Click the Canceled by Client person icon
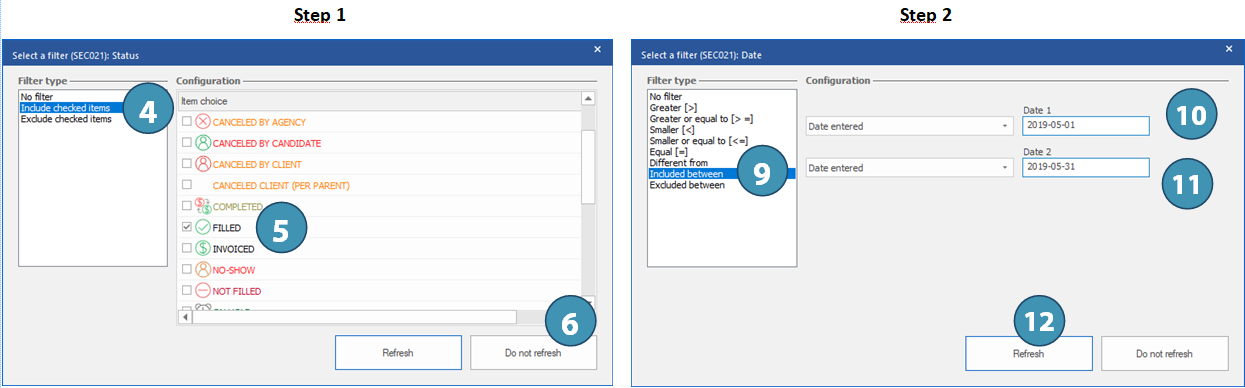Viewport: 1245px width, 388px height. (203, 164)
